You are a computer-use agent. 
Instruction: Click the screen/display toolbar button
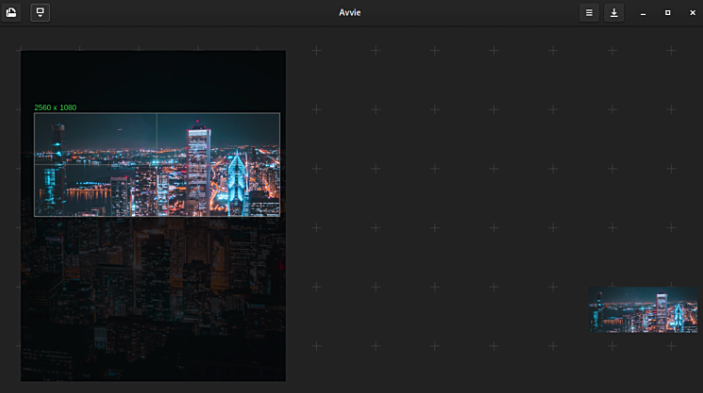click(40, 13)
